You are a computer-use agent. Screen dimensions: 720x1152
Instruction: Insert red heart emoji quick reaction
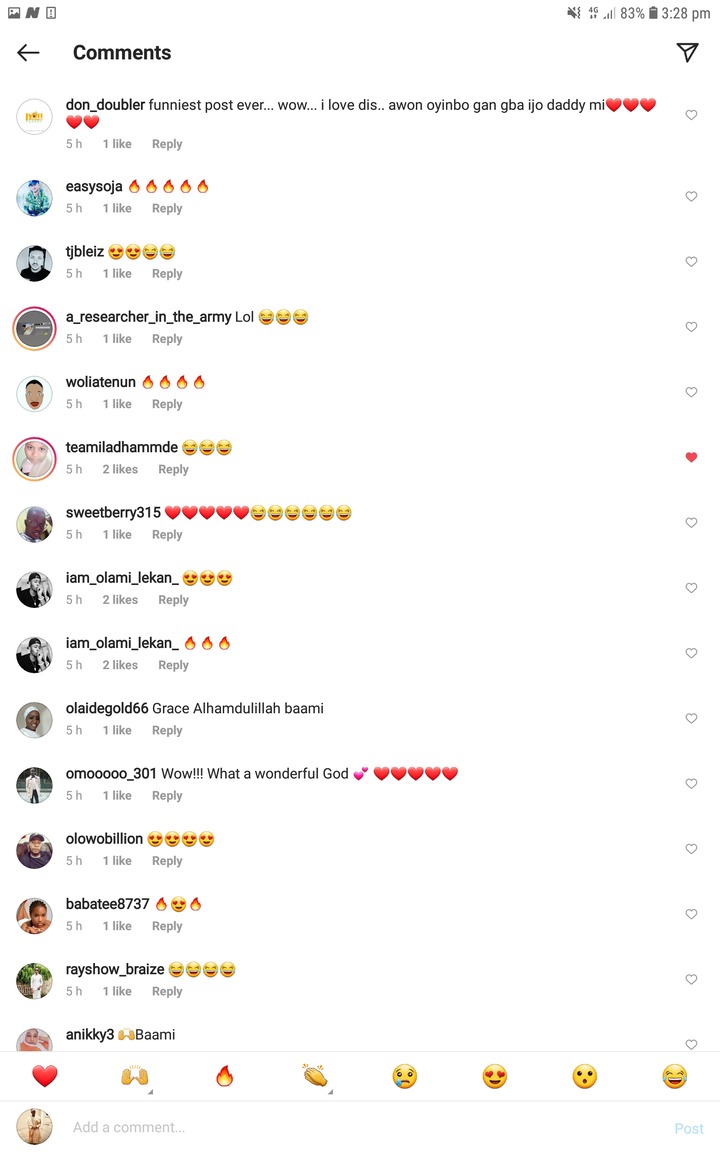(45, 1076)
